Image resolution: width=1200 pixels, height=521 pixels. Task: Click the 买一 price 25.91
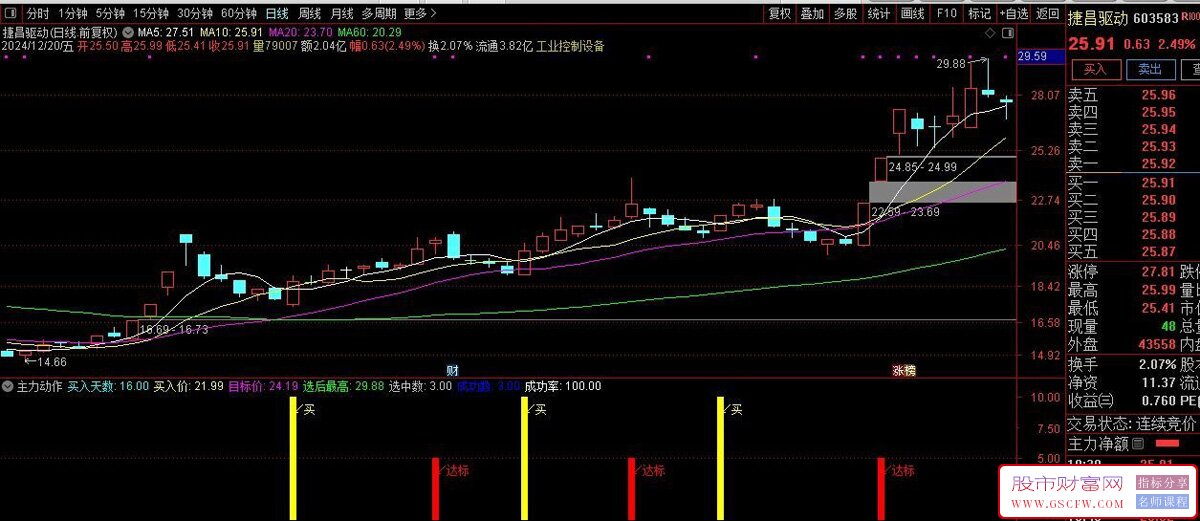1158,183
